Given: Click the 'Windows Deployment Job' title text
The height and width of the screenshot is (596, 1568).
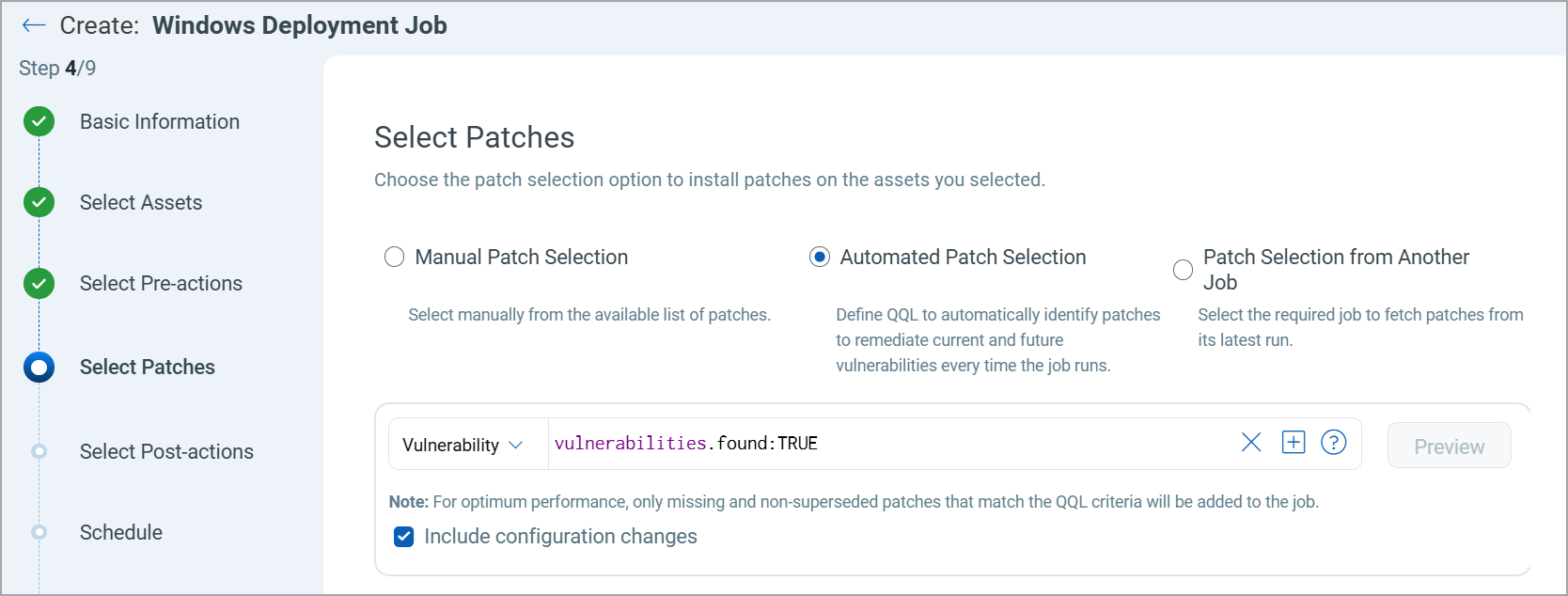Looking at the screenshot, I should 300,25.
